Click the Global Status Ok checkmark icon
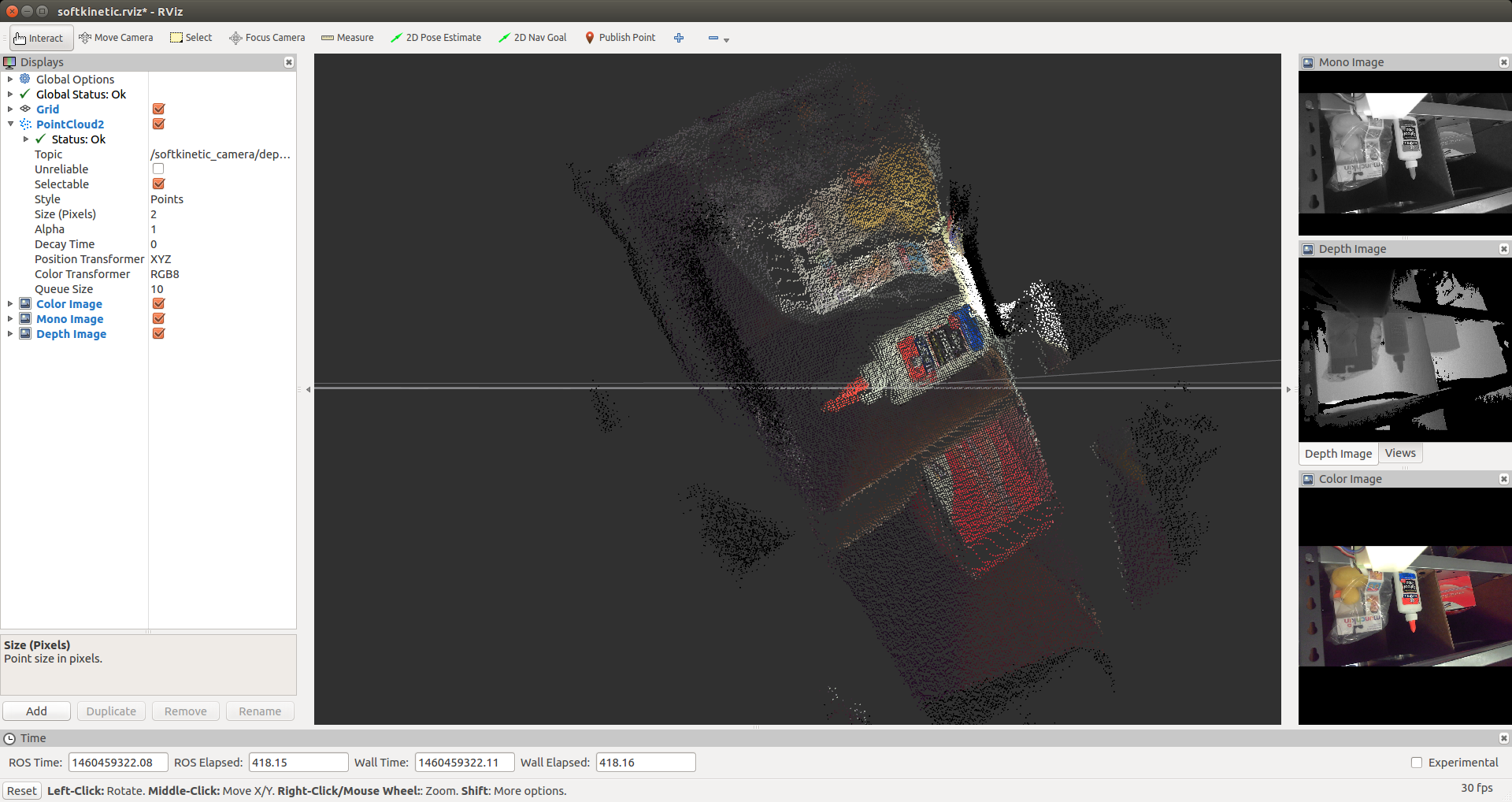 click(25, 94)
